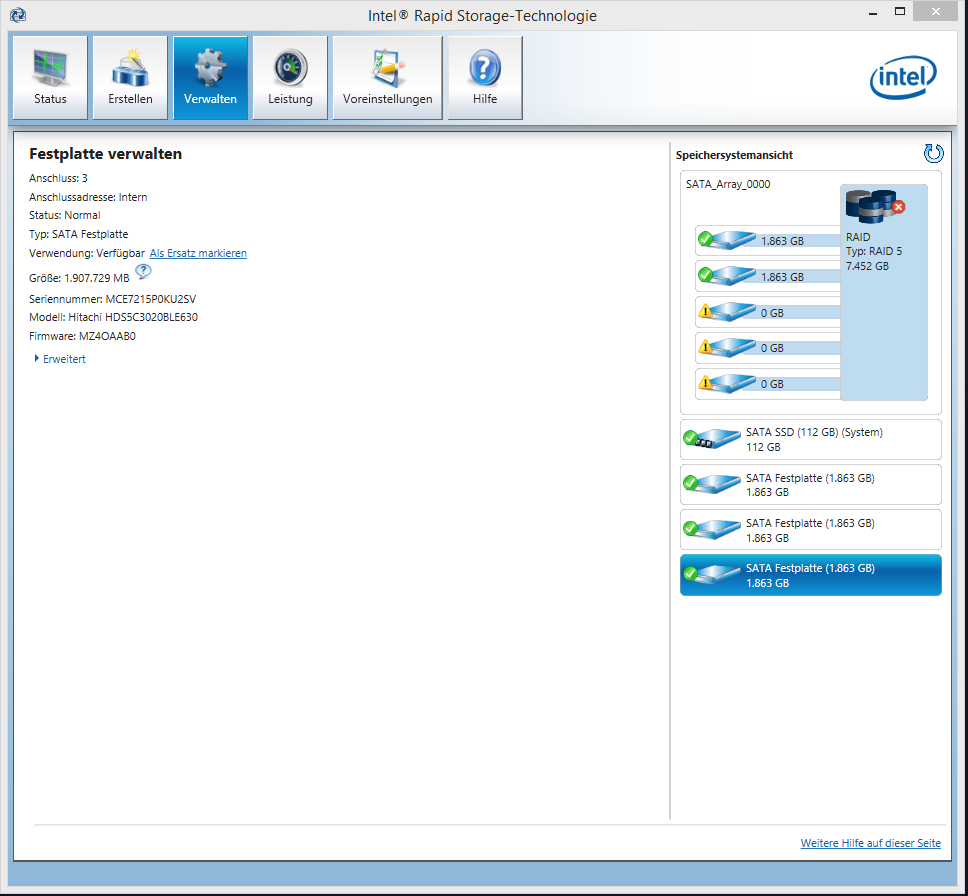
Task: Click the Status monitor icon
Action: click(50, 68)
